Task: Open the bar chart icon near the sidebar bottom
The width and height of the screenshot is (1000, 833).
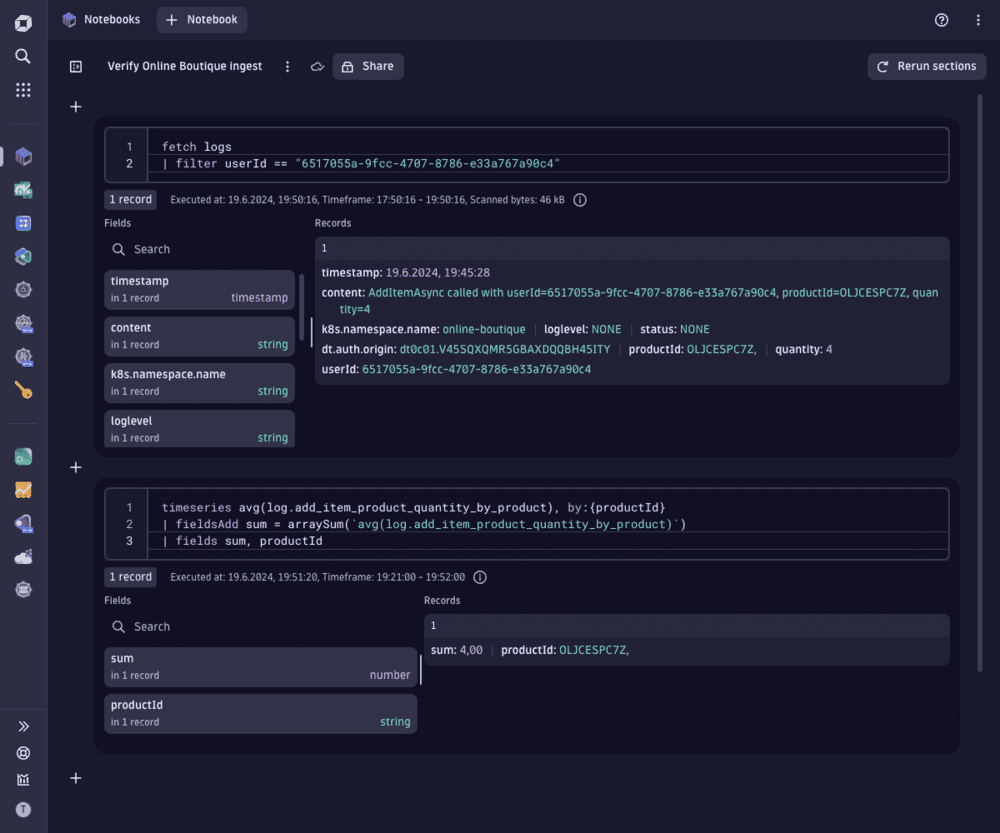Action: click(23, 780)
